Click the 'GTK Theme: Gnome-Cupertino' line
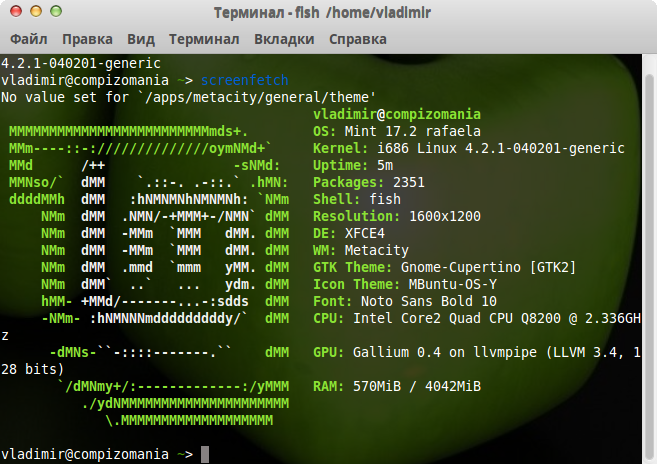The image size is (657, 464). tap(445, 267)
